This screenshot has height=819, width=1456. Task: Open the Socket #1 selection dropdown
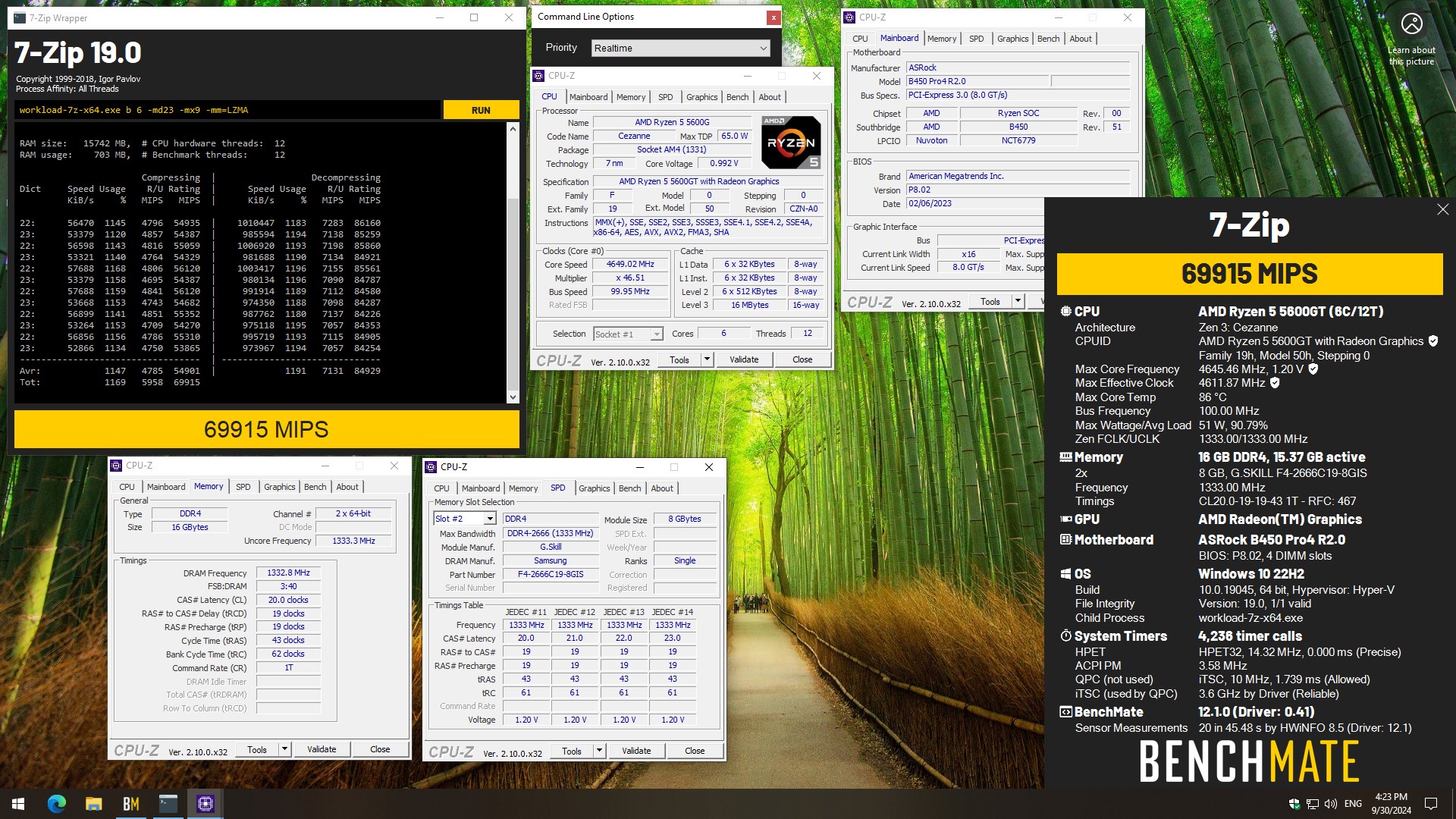(628, 334)
